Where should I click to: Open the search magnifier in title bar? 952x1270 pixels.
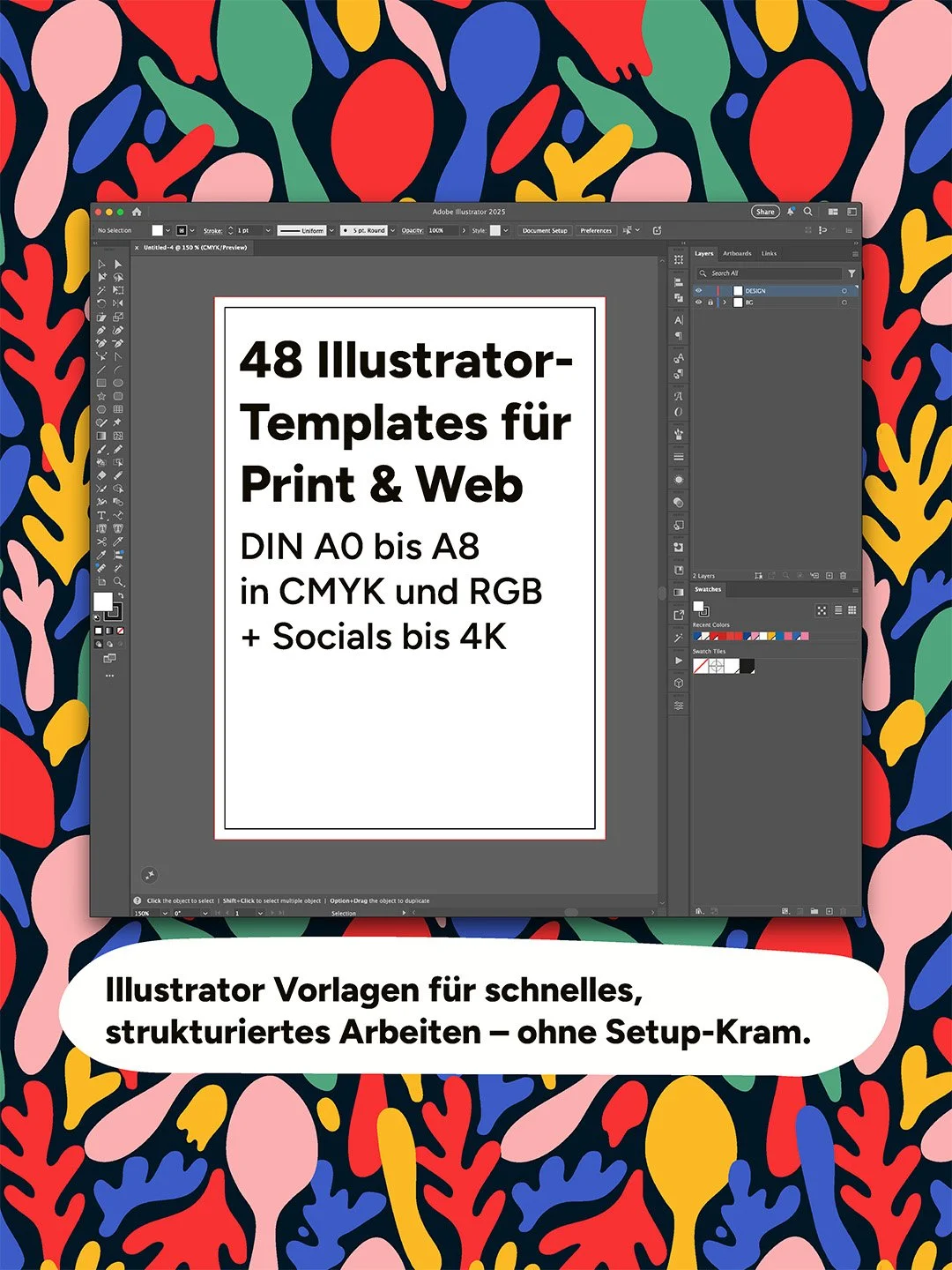807,212
